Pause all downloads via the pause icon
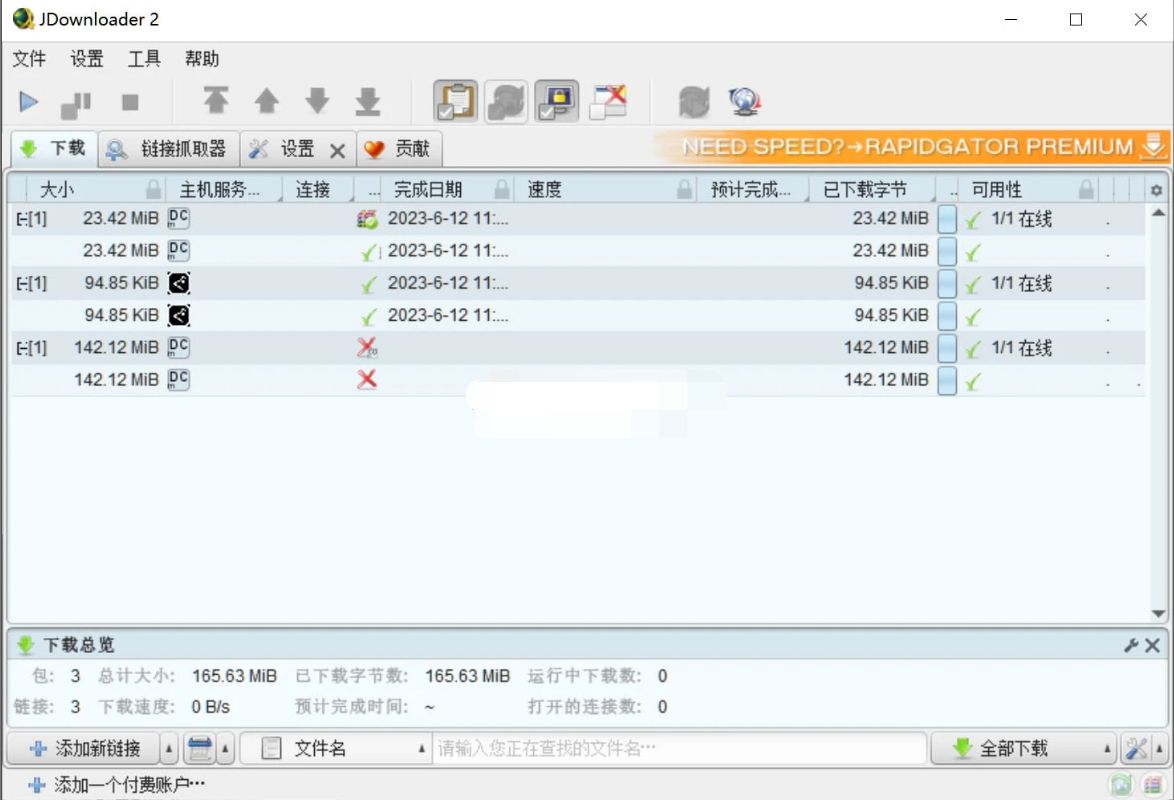Viewport: 1174px width, 800px height. [76, 101]
